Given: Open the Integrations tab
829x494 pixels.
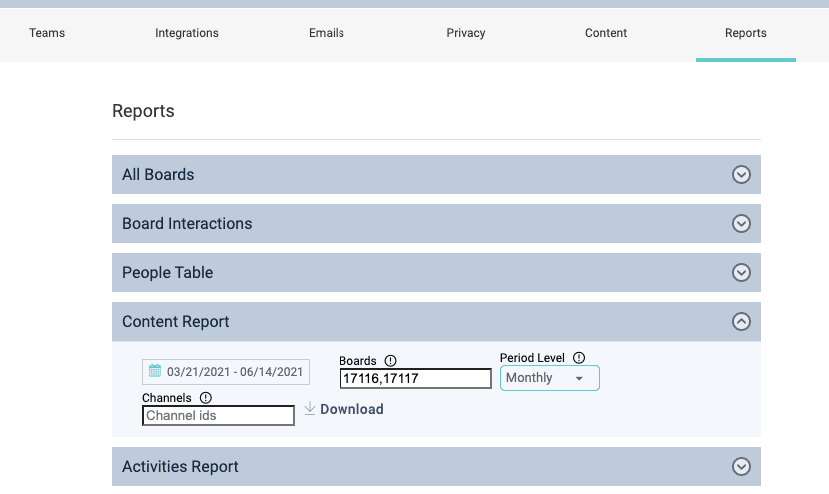Looking at the screenshot, I should tap(187, 33).
